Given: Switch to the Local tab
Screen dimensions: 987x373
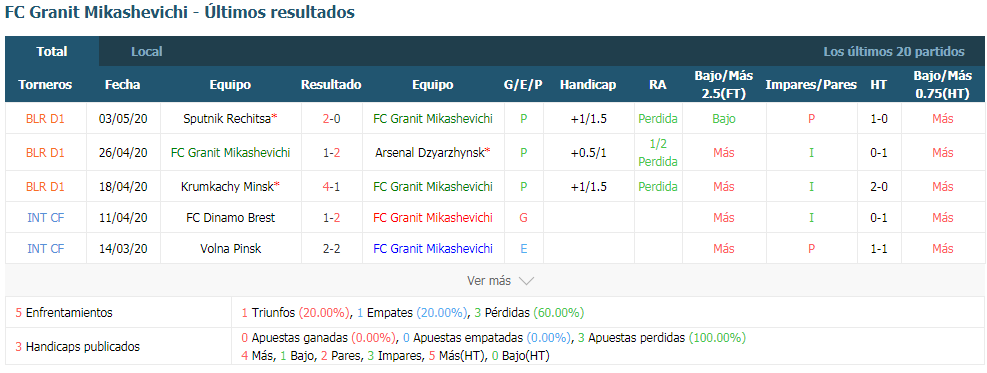Looking at the screenshot, I should (x=147, y=52).
